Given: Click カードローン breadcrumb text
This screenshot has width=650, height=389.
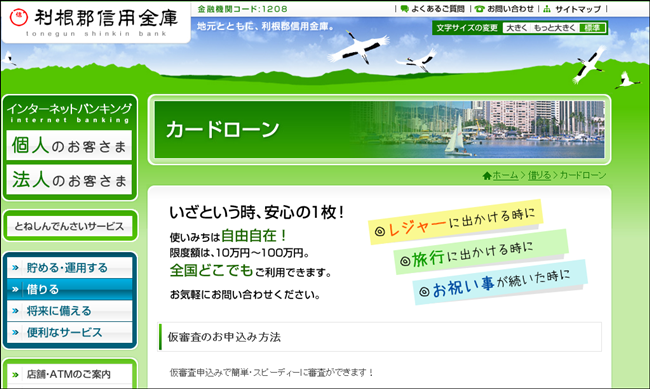Looking at the screenshot, I should pyautogui.click(x=583, y=175).
